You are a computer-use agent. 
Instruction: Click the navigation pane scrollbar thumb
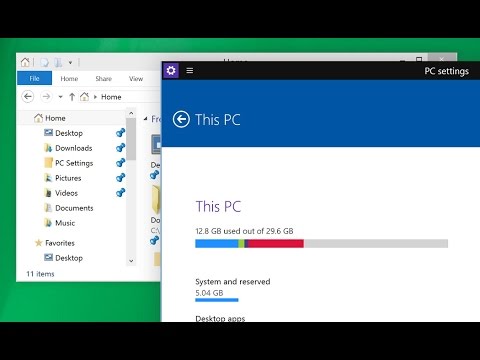pyautogui.click(x=131, y=139)
